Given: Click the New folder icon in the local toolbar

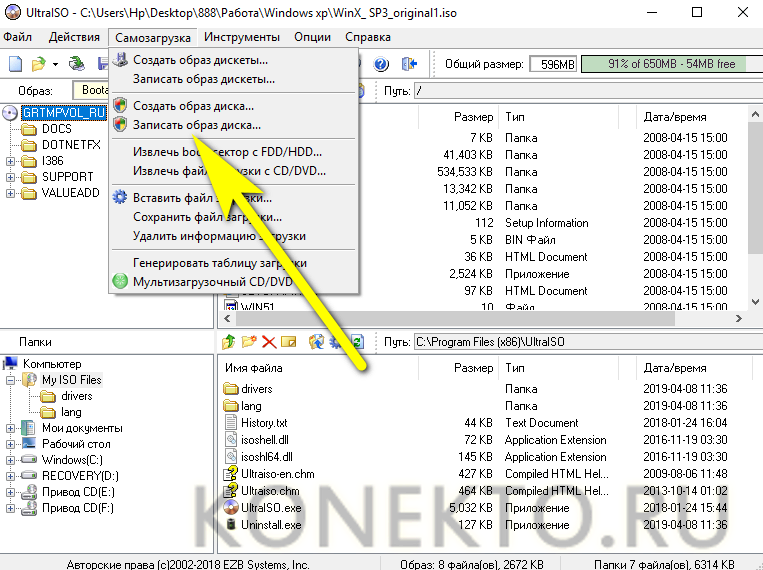Looking at the screenshot, I should point(249,342).
